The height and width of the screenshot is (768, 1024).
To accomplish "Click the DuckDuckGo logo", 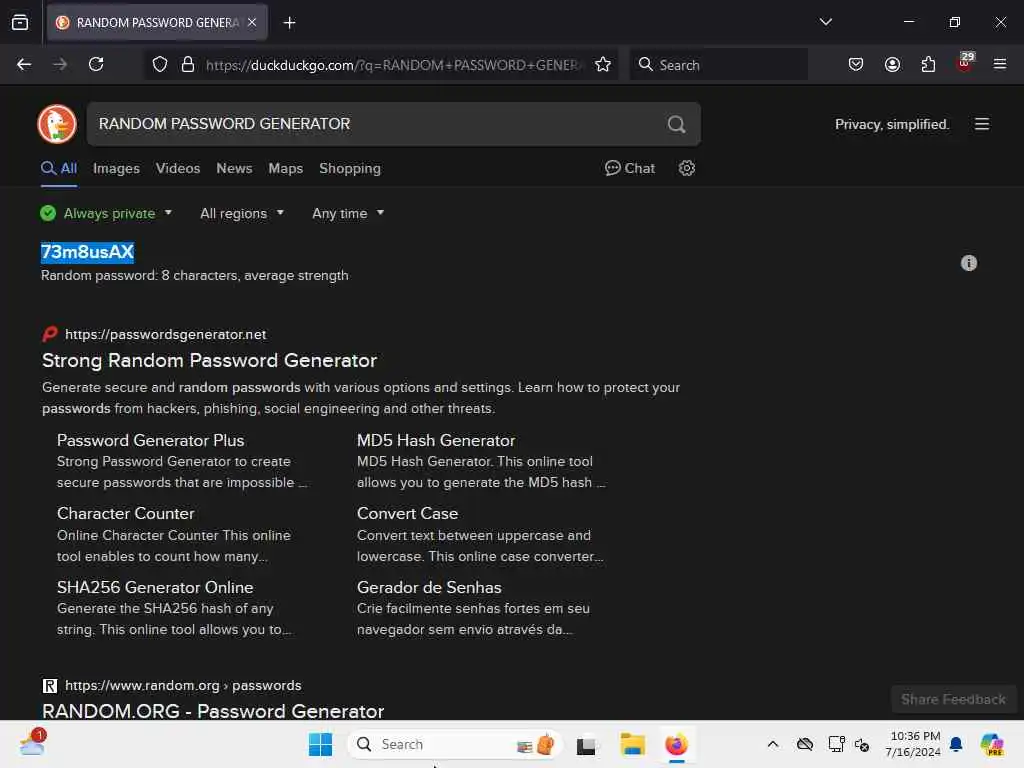I will pyautogui.click(x=57, y=124).
